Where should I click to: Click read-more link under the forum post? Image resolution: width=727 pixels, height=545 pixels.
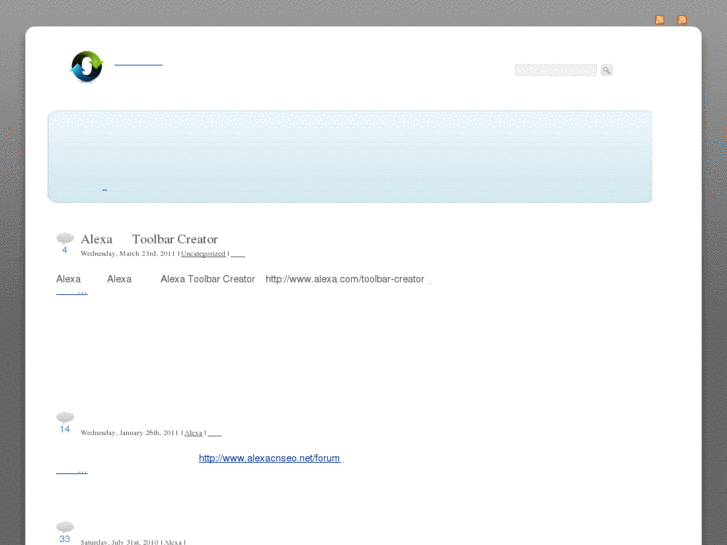[x=72, y=472]
